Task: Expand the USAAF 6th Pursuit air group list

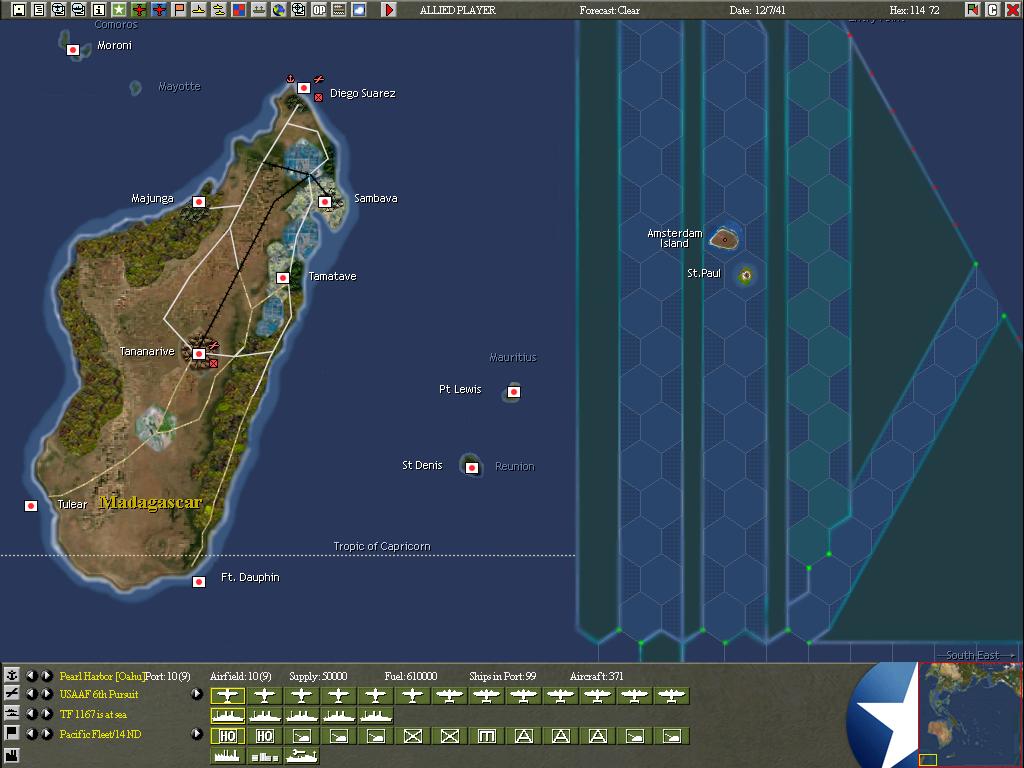Action: click(197, 694)
